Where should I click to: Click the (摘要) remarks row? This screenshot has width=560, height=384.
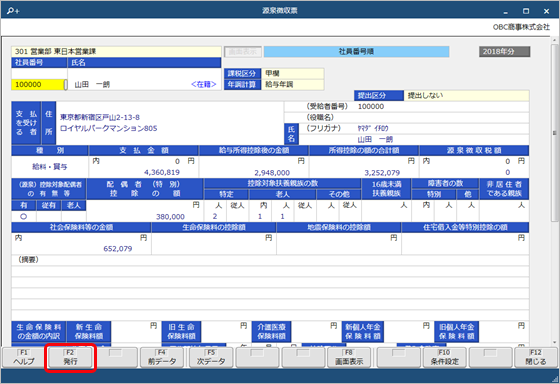coord(270,260)
